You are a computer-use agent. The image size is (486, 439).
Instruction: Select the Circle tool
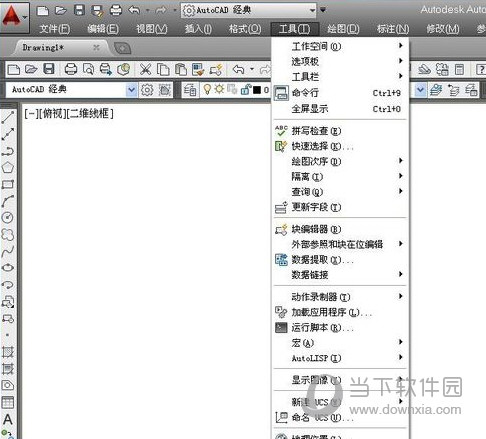pyautogui.click(x=8, y=217)
